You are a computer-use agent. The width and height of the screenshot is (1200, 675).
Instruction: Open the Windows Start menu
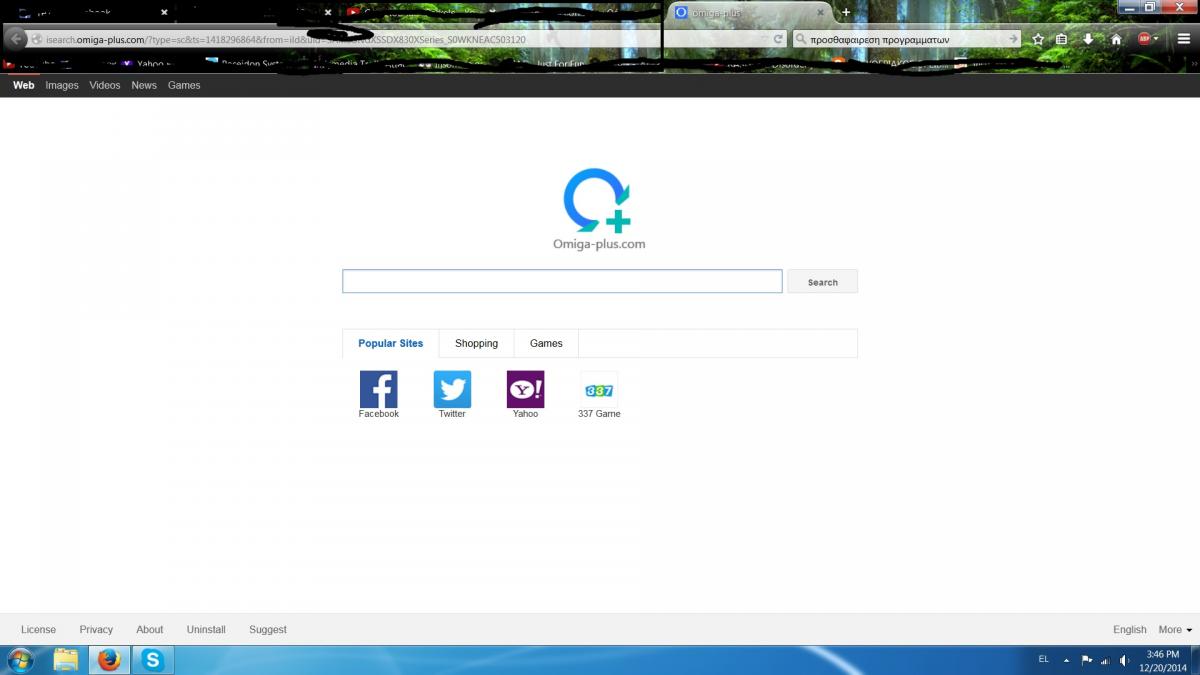(20, 660)
